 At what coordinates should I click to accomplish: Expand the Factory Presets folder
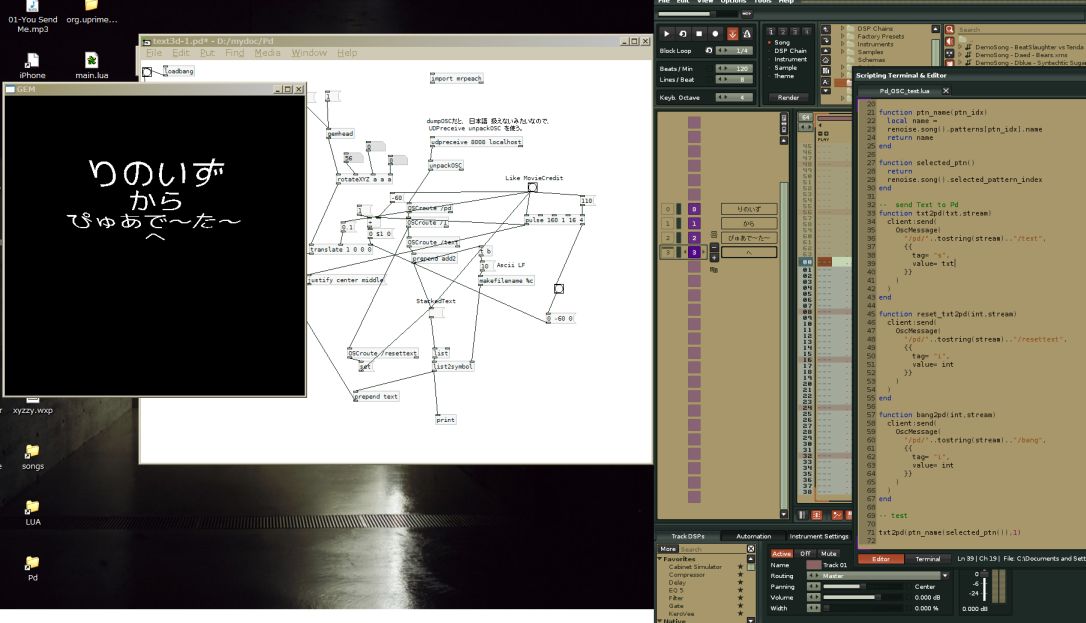click(x=843, y=37)
